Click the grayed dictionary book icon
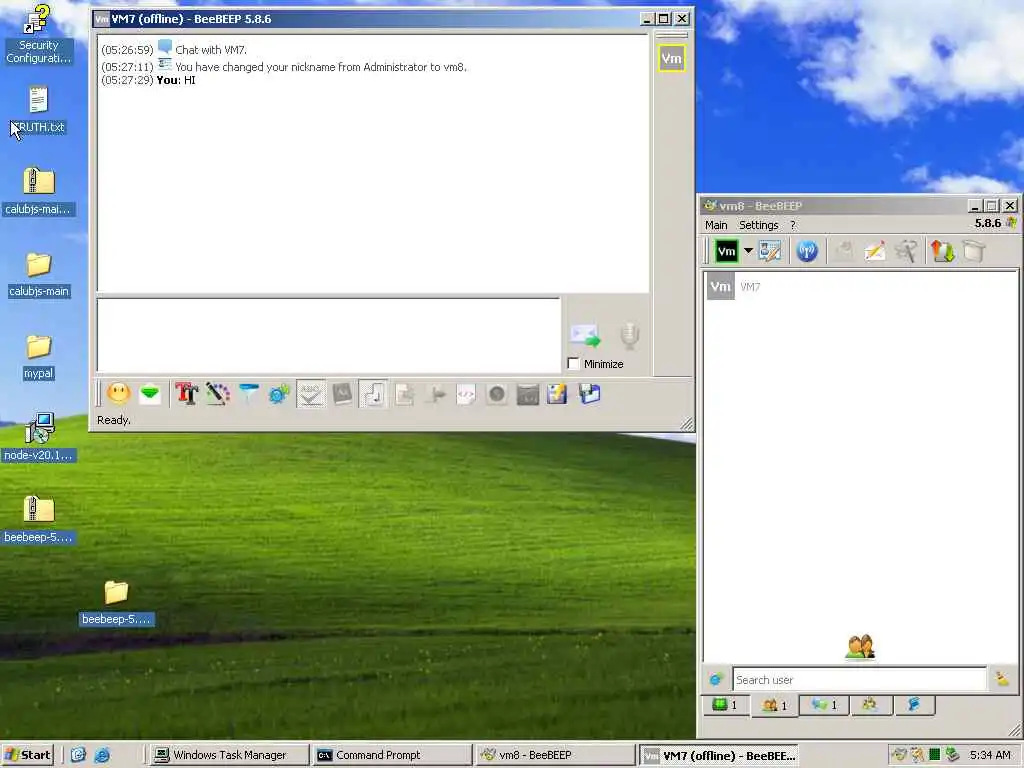The height and width of the screenshot is (768, 1024). click(x=342, y=394)
